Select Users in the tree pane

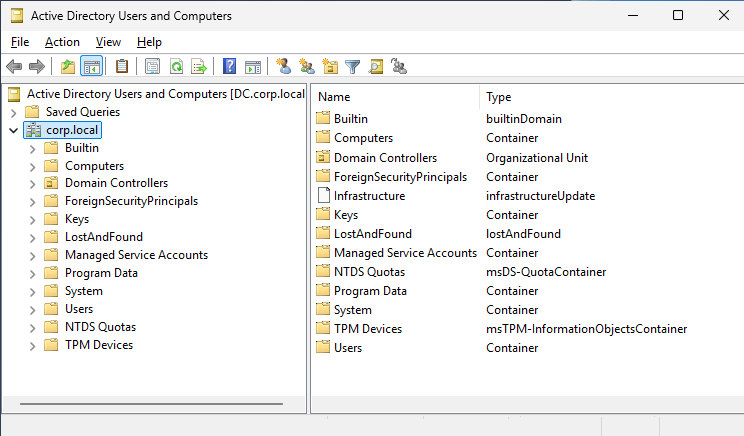pos(79,309)
